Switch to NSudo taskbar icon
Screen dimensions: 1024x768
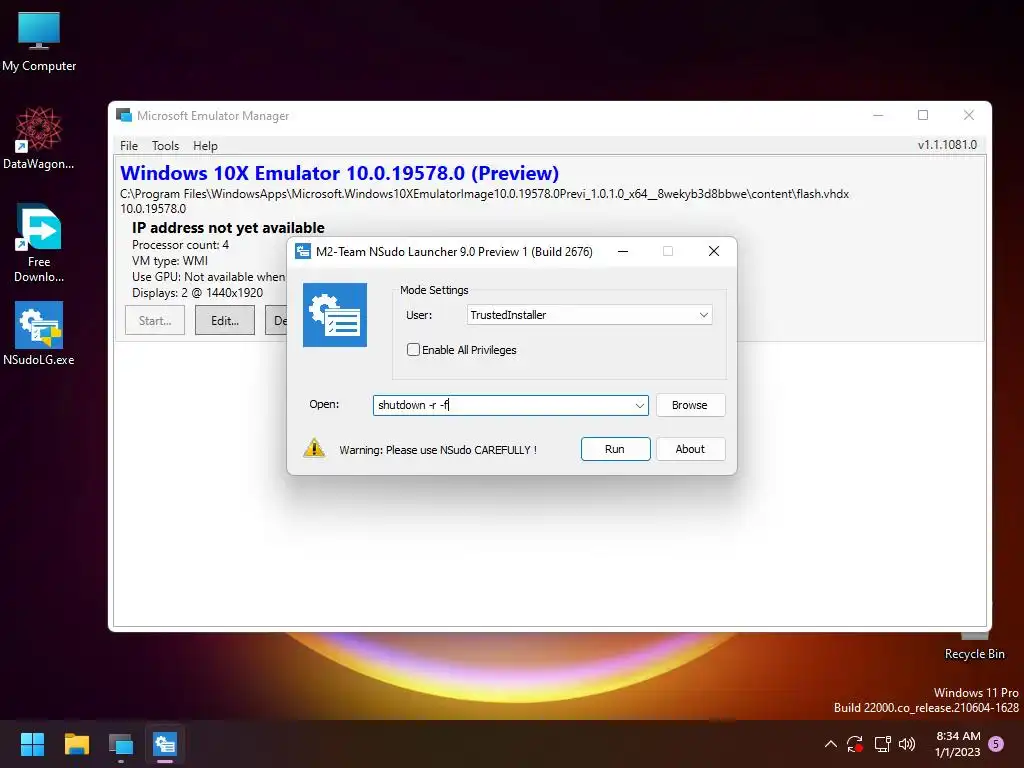[165, 744]
